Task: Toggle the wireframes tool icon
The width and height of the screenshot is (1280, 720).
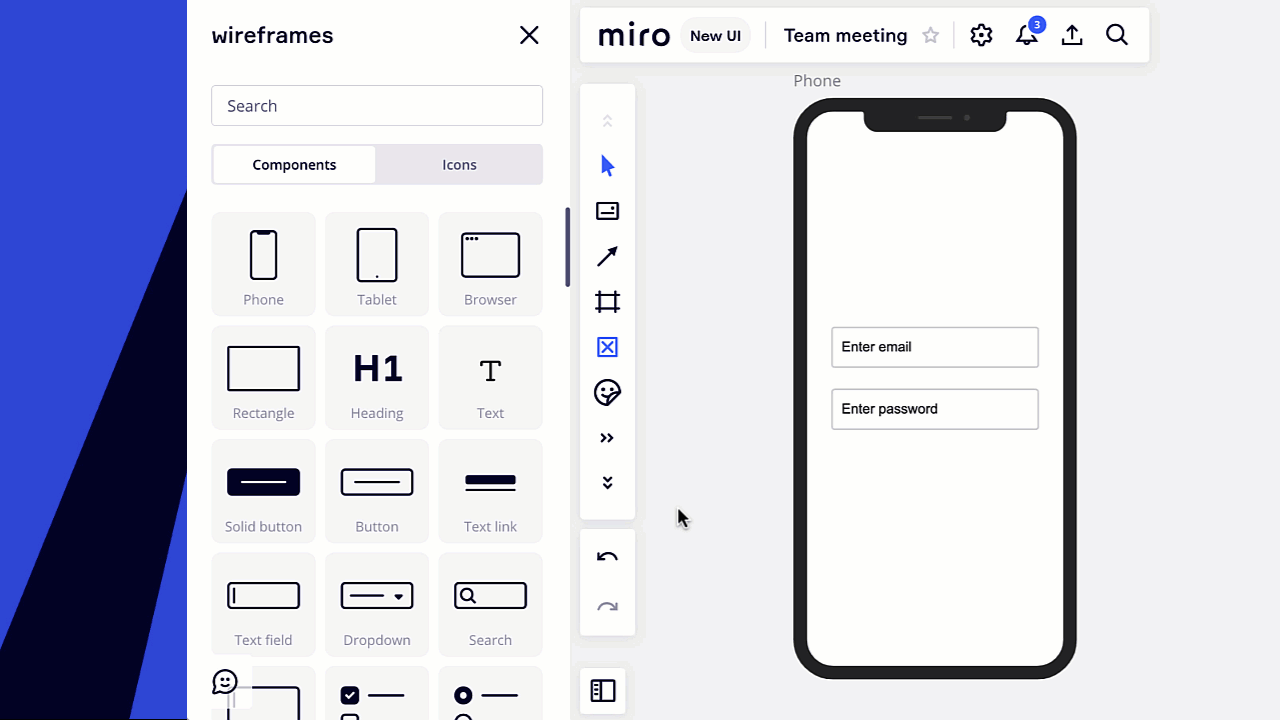Action: click(x=607, y=347)
